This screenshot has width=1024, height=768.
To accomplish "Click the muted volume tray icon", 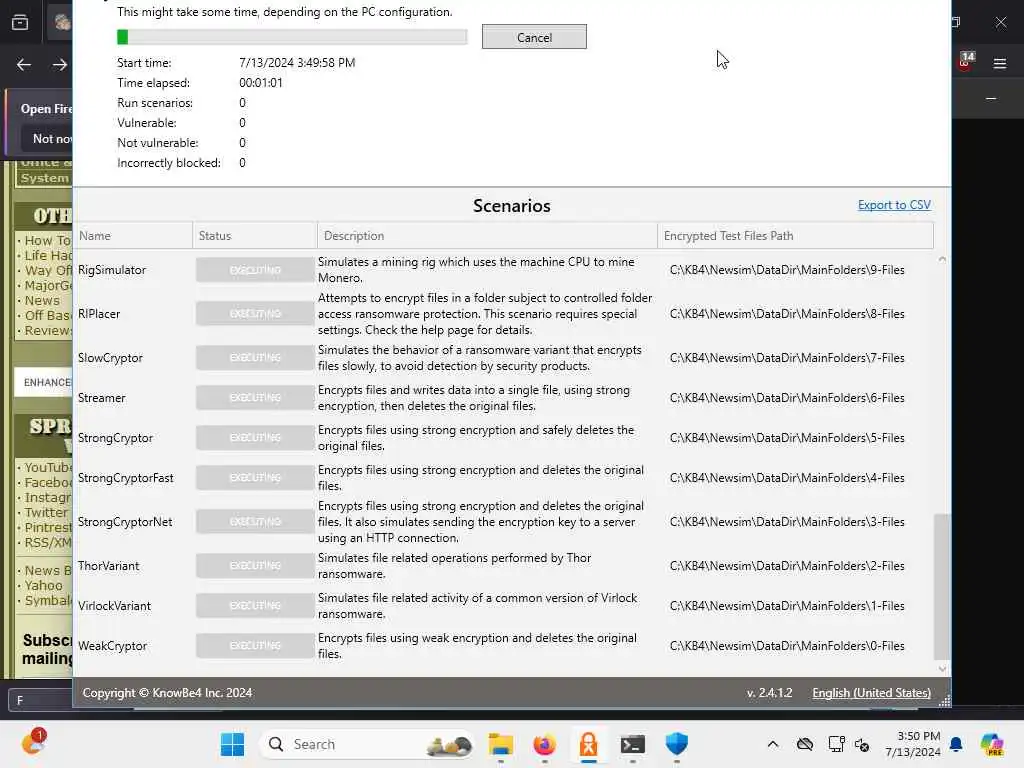I will (862, 745).
